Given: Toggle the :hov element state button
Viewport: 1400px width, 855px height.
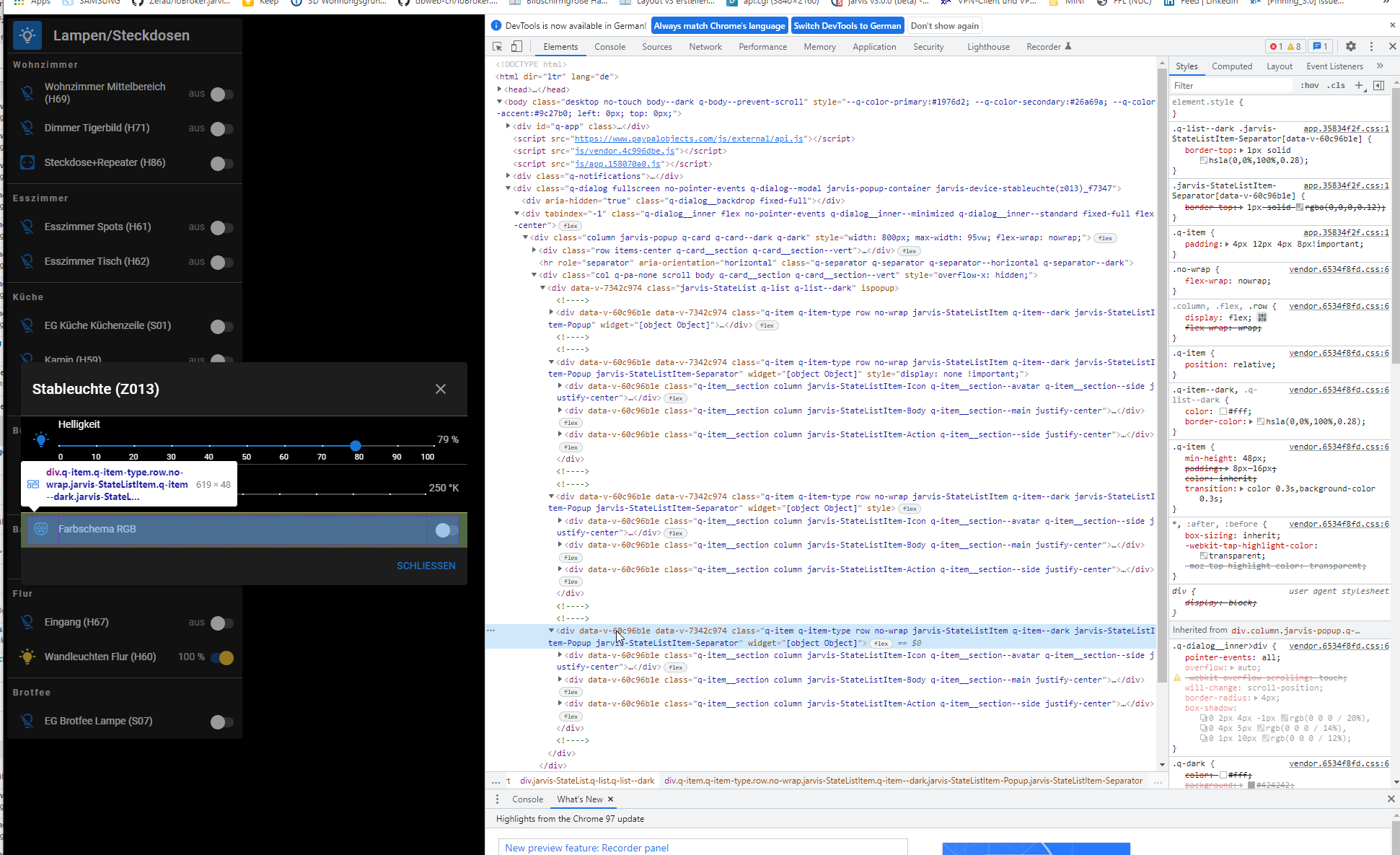Looking at the screenshot, I should [1309, 85].
